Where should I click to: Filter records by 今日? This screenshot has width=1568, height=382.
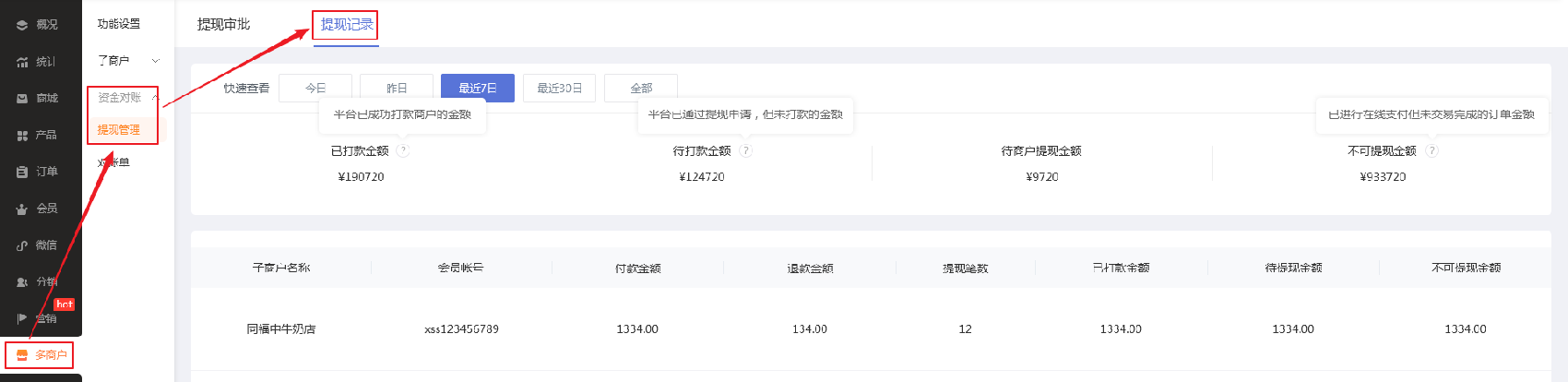coord(315,88)
